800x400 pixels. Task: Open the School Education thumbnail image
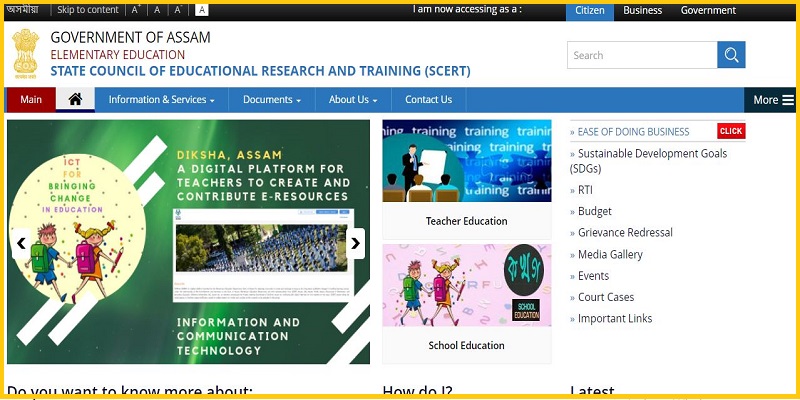coord(467,285)
